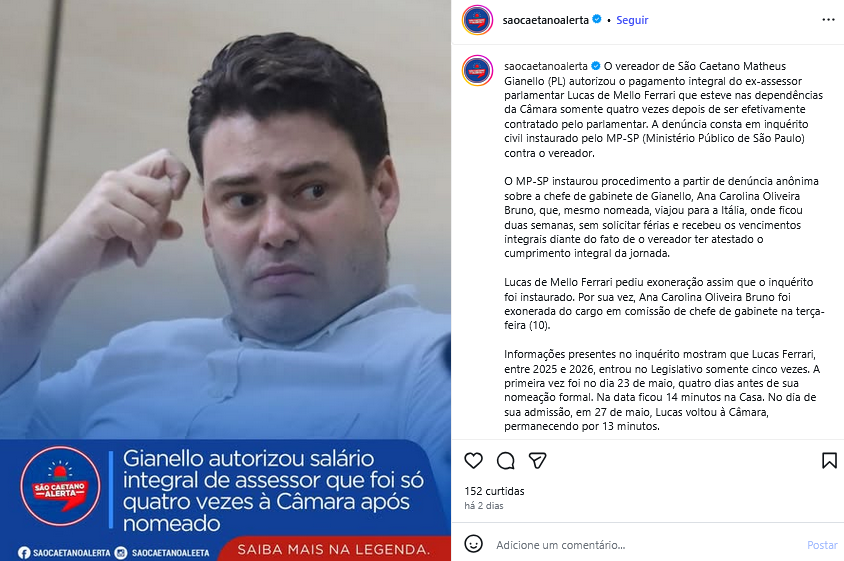Like the post with the heart icon
This screenshot has height=561, width=844.
coord(473,460)
